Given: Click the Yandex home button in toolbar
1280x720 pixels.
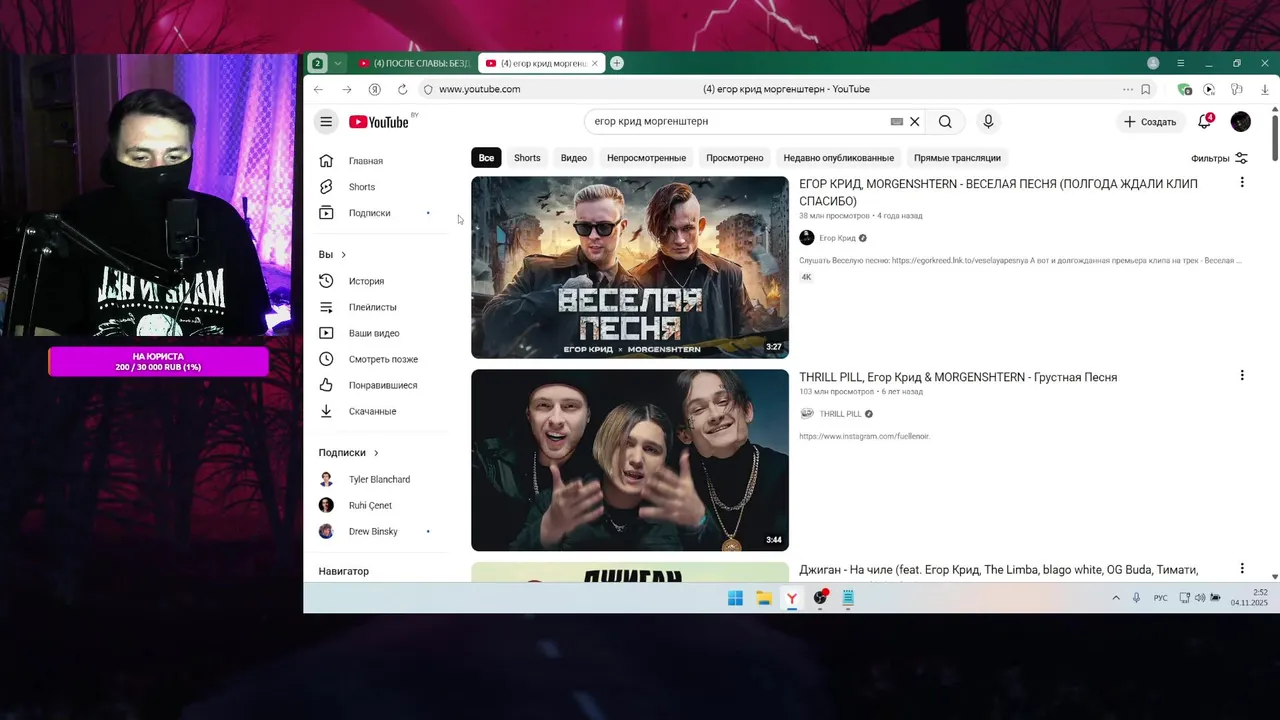Looking at the screenshot, I should click(375, 89).
